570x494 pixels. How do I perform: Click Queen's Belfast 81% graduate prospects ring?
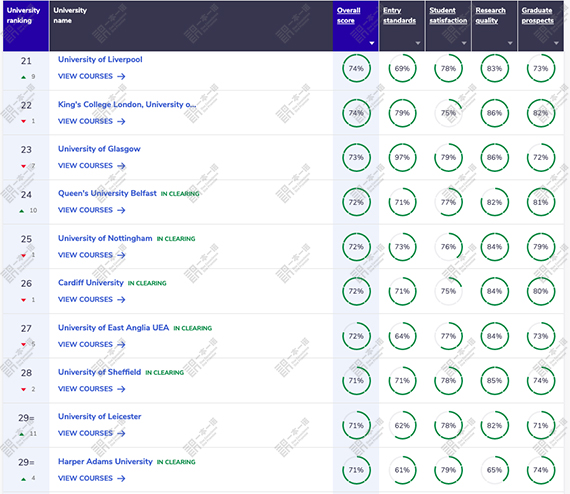[x=541, y=202]
